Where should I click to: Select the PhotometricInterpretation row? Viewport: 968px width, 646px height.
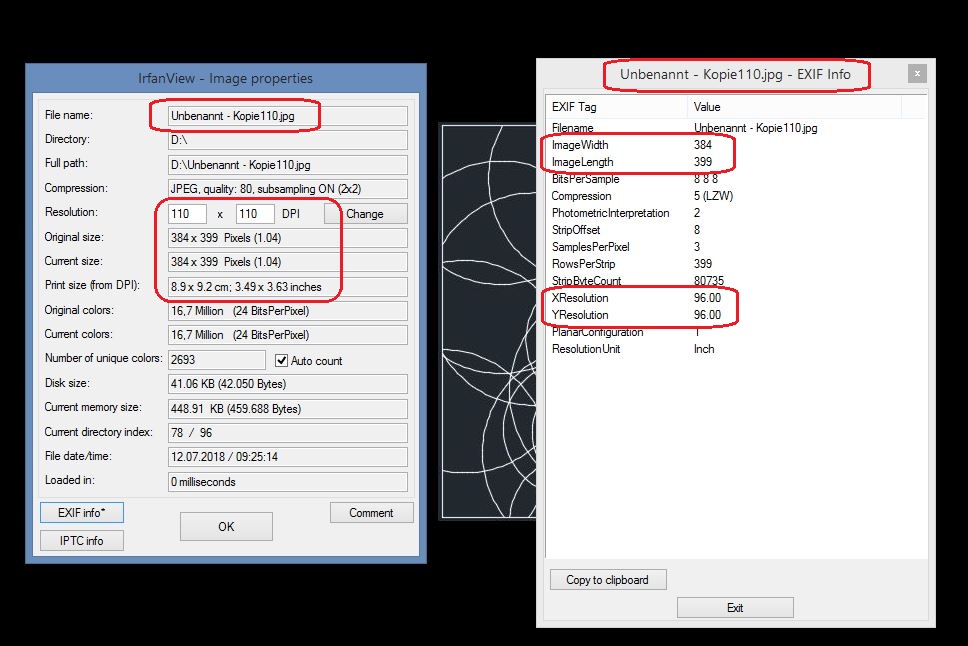[736, 213]
